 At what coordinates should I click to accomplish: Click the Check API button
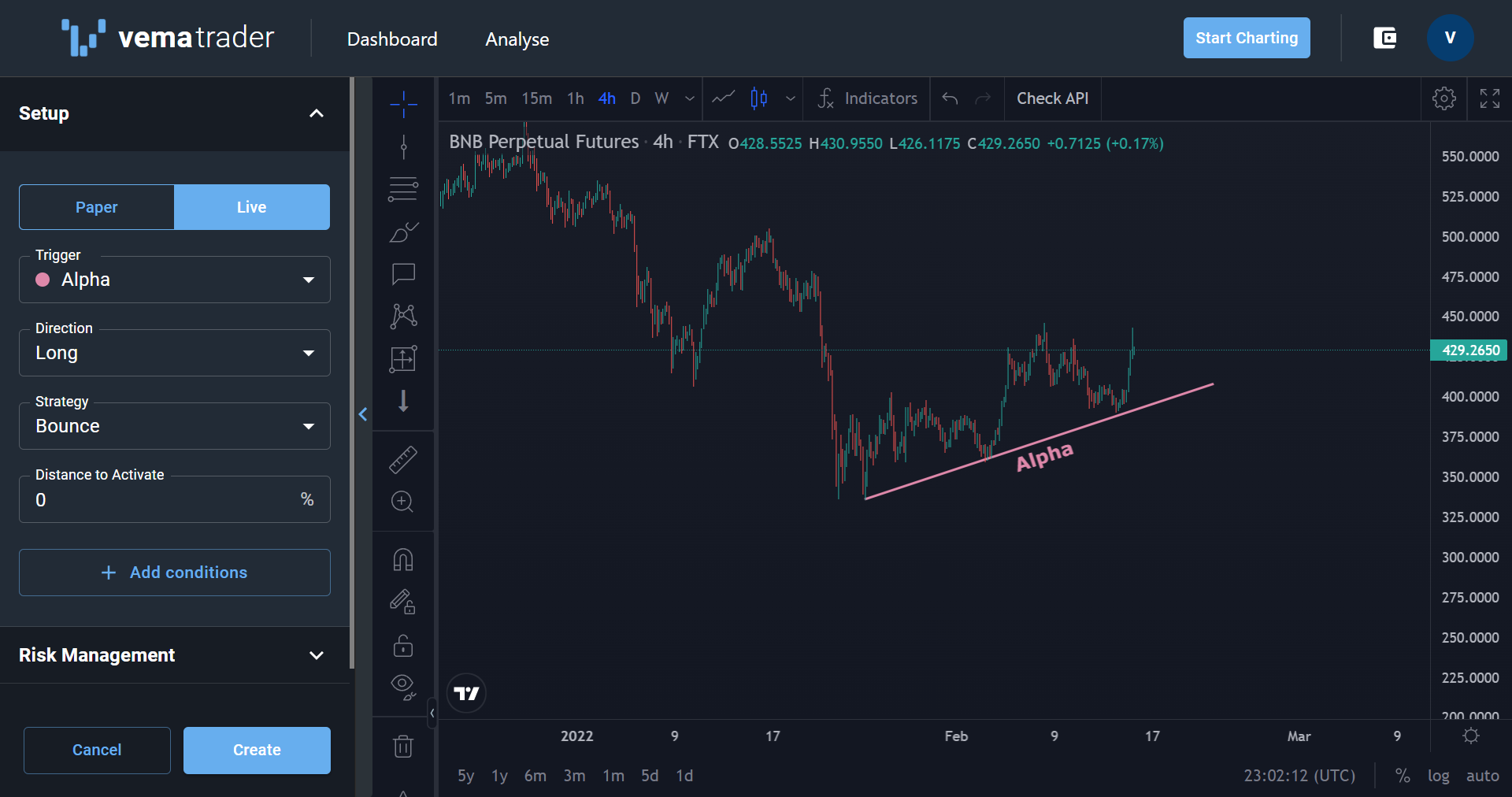tap(1053, 98)
